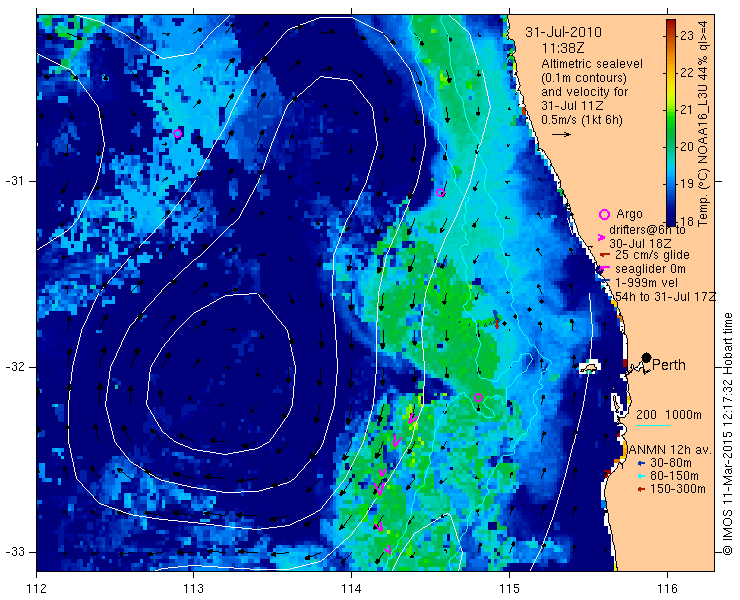Image resolution: width=740 pixels, height=600 pixels.
Task: Click the '150-300m' depth label
Action: [678, 489]
